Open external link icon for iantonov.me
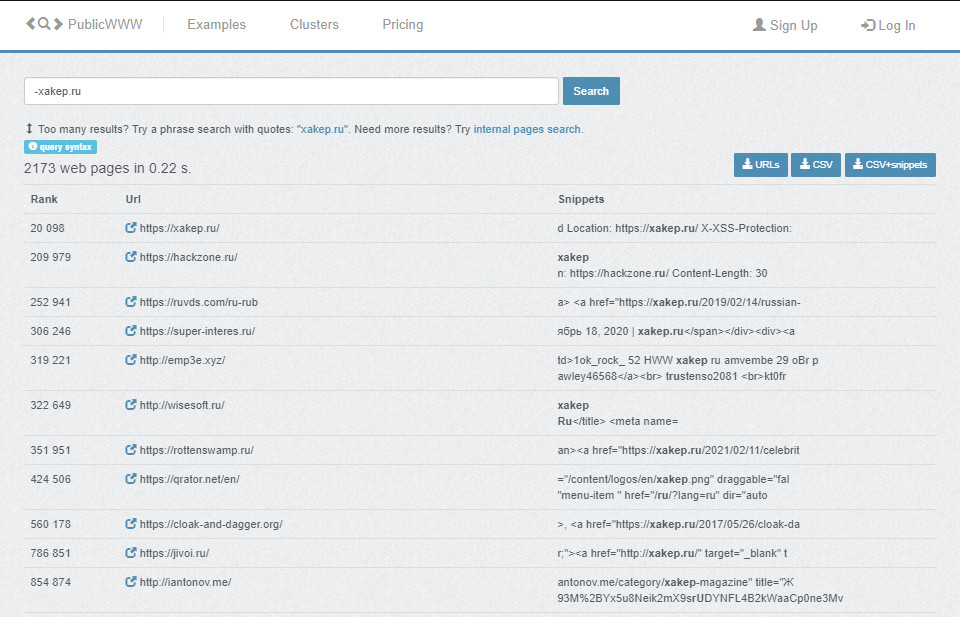Screen dimensions: 960x617 pyautogui.click(x=130, y=581)
